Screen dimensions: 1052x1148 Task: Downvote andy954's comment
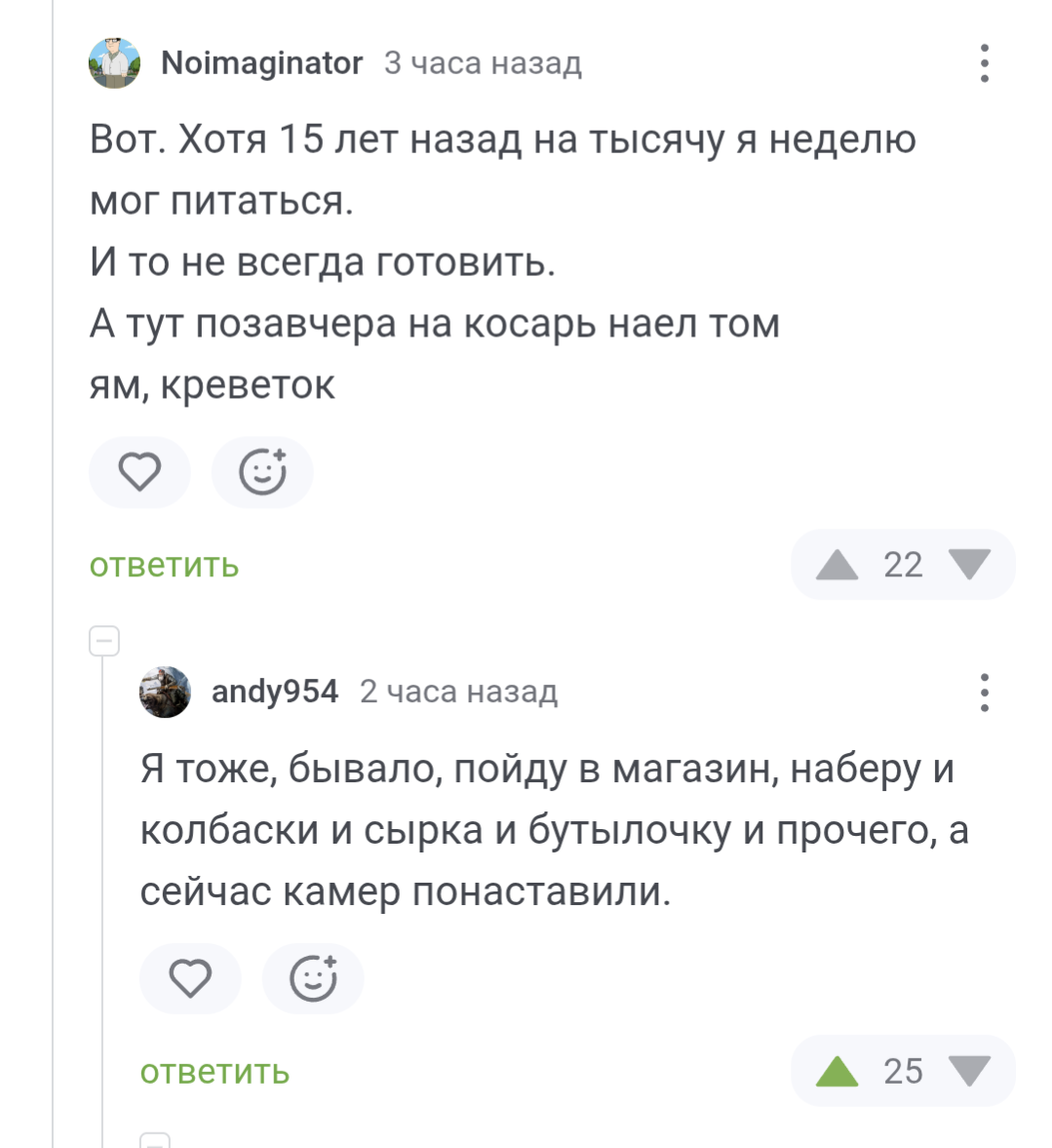pyautogui.click(x=969, y=1071)
